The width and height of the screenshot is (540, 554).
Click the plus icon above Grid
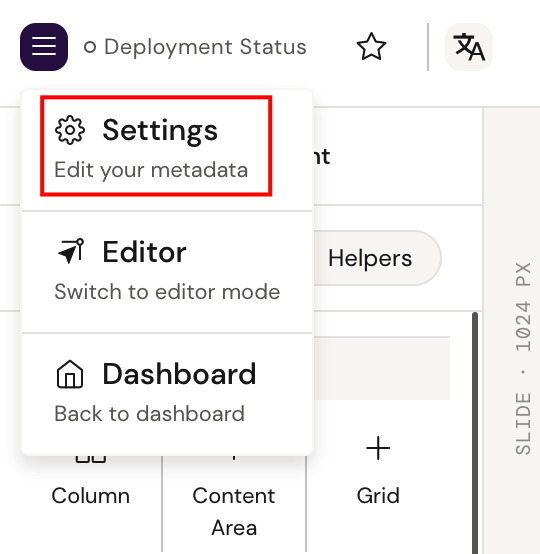(378, 448)
